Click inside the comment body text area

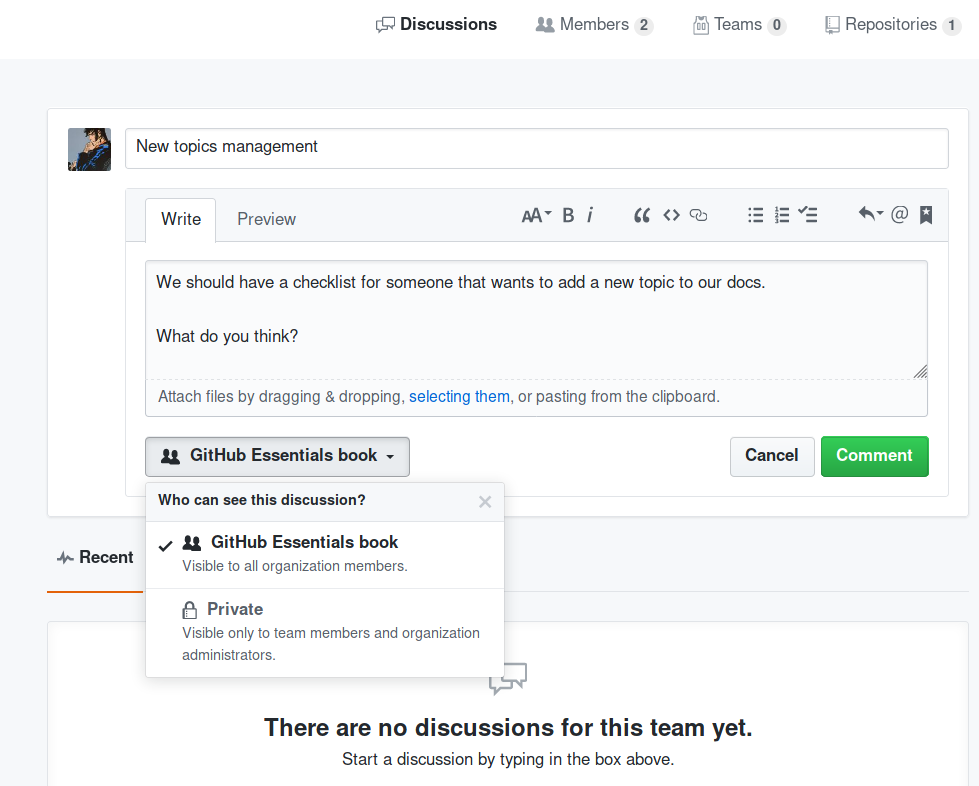536,320
